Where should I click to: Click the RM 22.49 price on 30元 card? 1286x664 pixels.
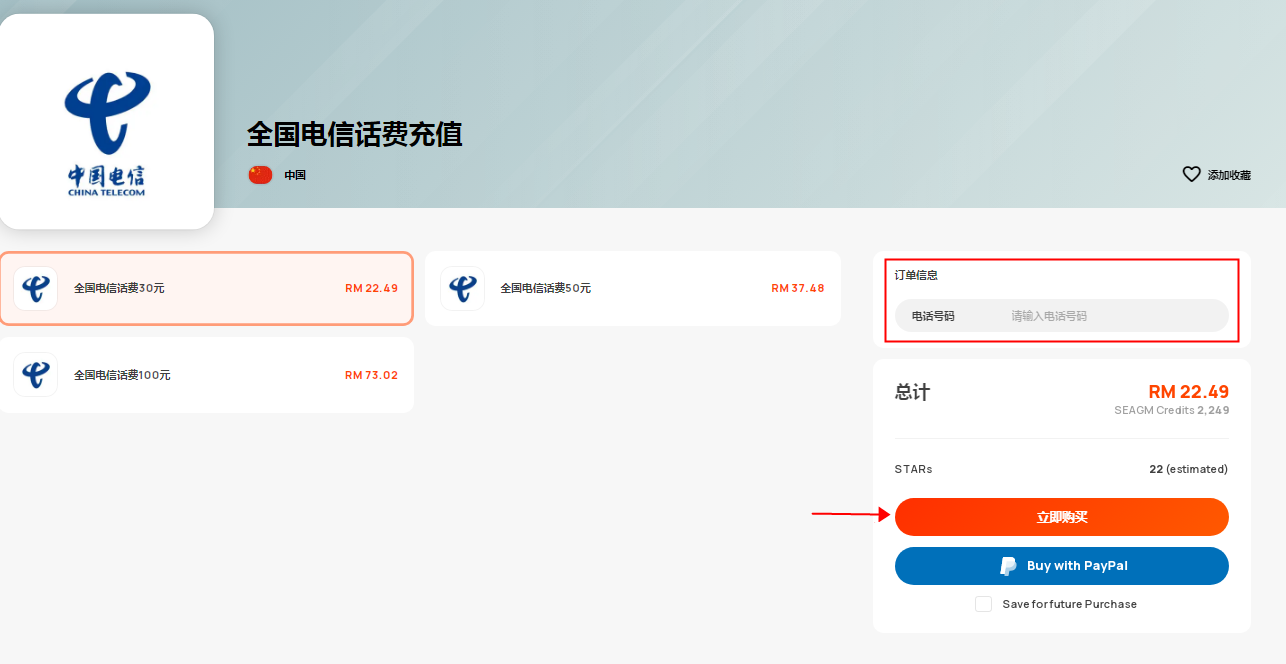pyautogui.click(x=372, y=288)
